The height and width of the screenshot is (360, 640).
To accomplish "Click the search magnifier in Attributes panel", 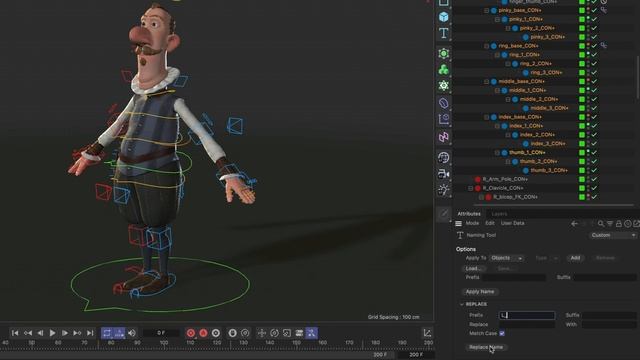I will (601, 224).
